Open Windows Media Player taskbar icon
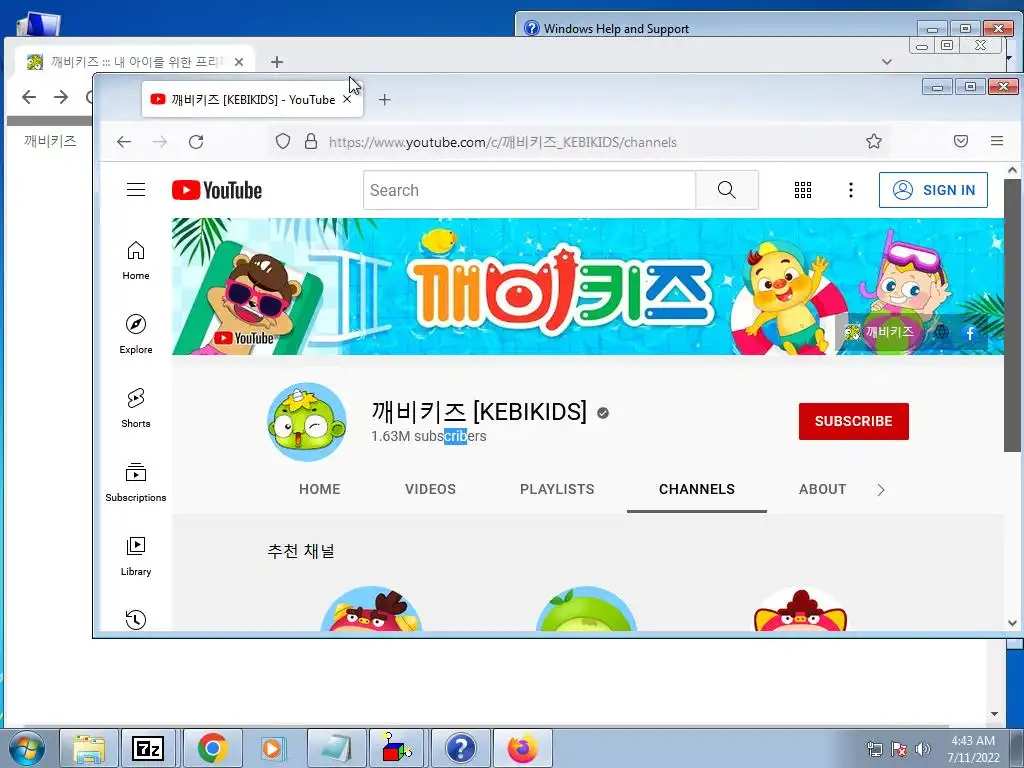Viewport: 1024px width, 768px height. [273, 748]
